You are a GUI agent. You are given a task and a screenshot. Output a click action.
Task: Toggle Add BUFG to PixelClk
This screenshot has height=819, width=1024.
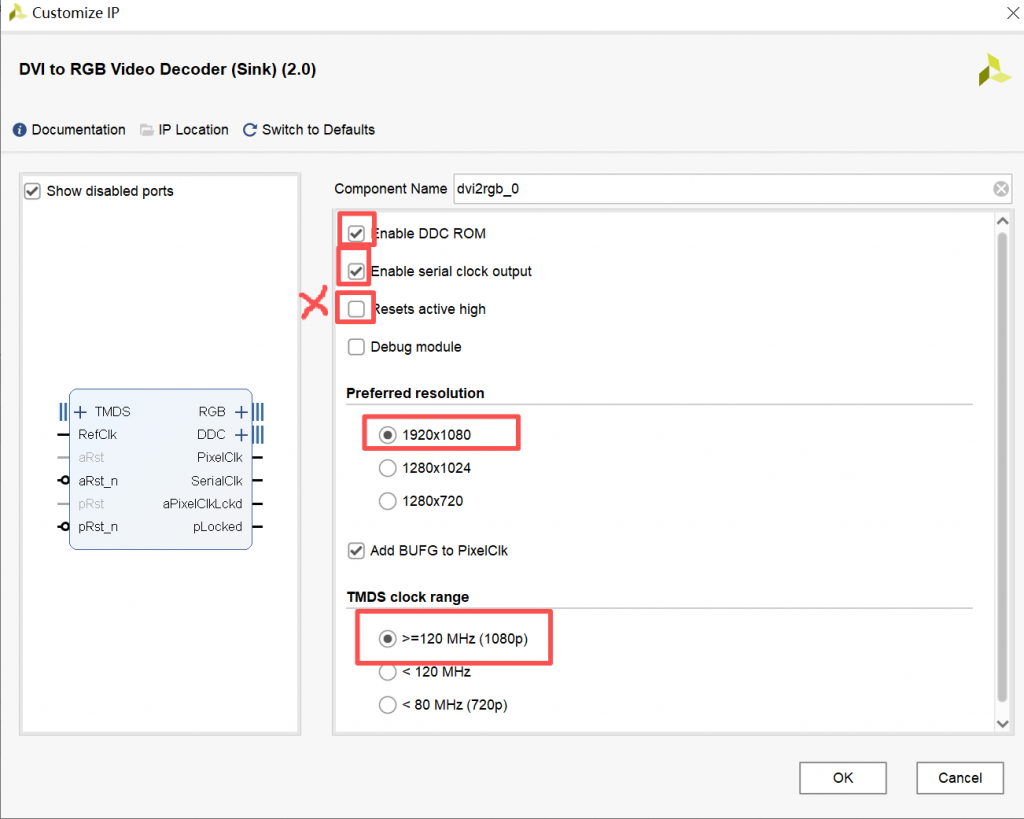tap(356, 550)
